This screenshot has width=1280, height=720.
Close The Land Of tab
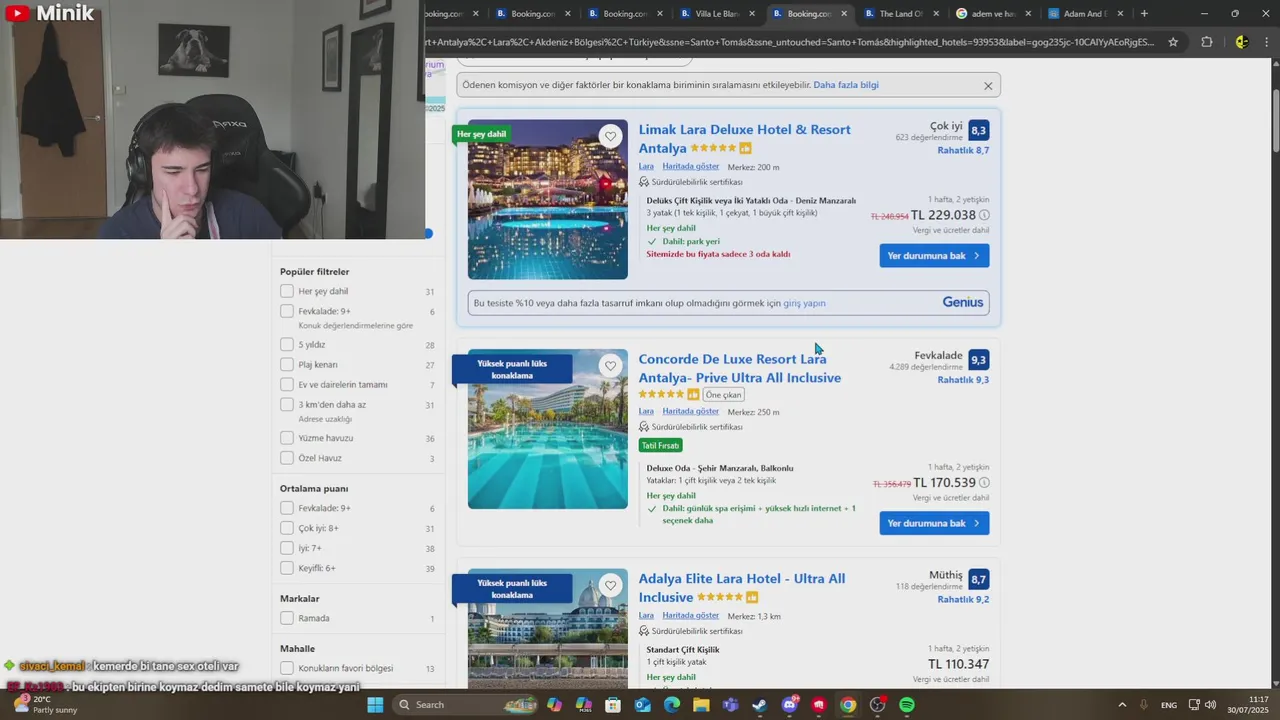point(936,14)
